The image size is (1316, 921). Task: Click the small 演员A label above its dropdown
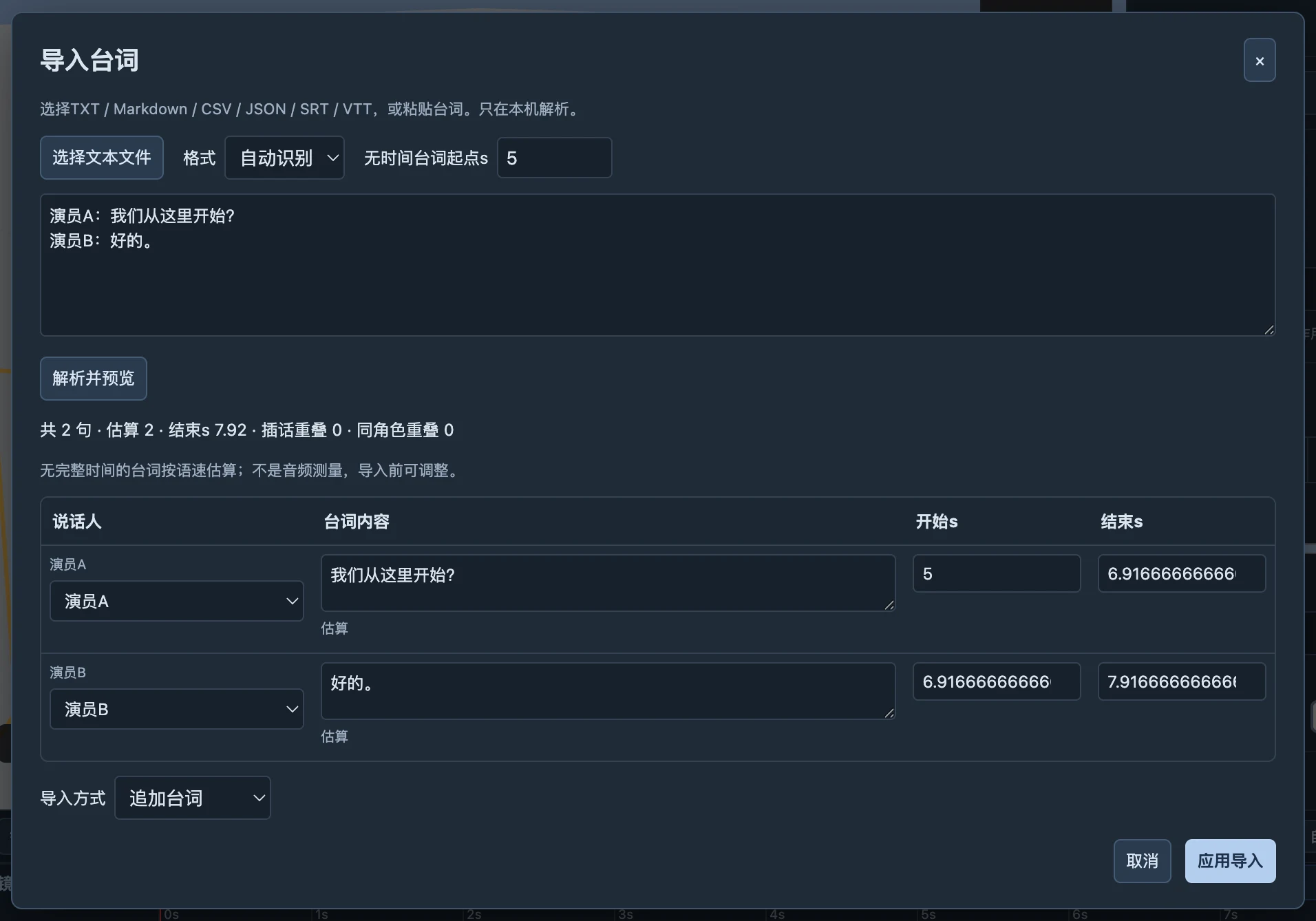click(68, 564)
